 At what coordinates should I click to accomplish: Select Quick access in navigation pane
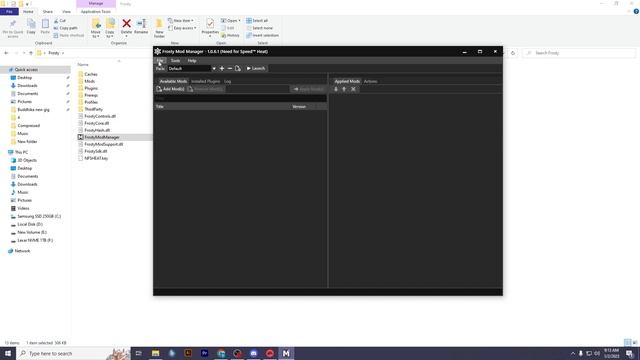(x=26, y=70)
